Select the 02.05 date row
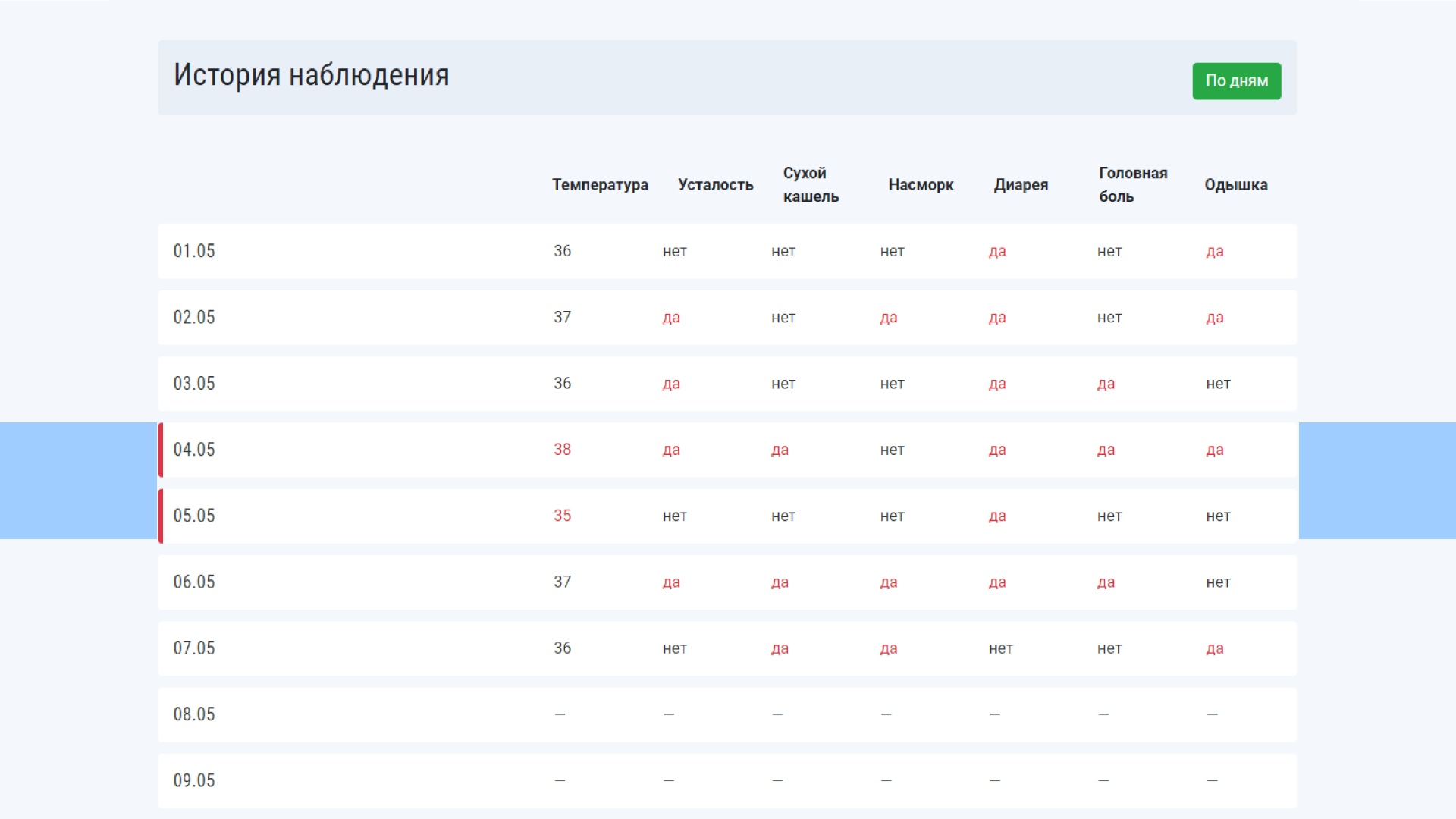1456x819 pixels. coord(194,317)
